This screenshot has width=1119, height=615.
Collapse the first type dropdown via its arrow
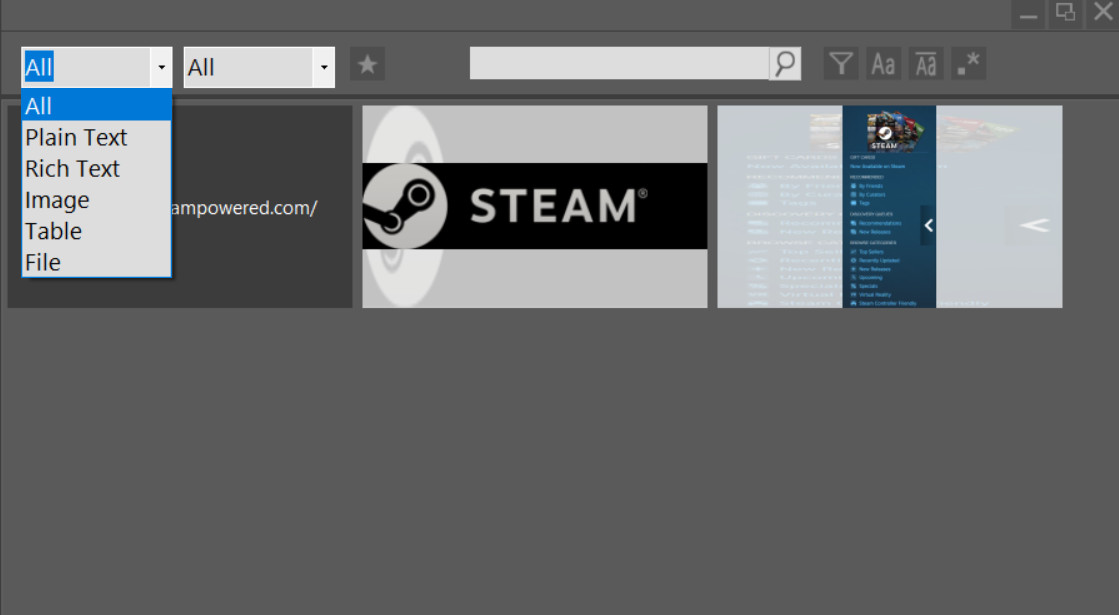point(161,68)
